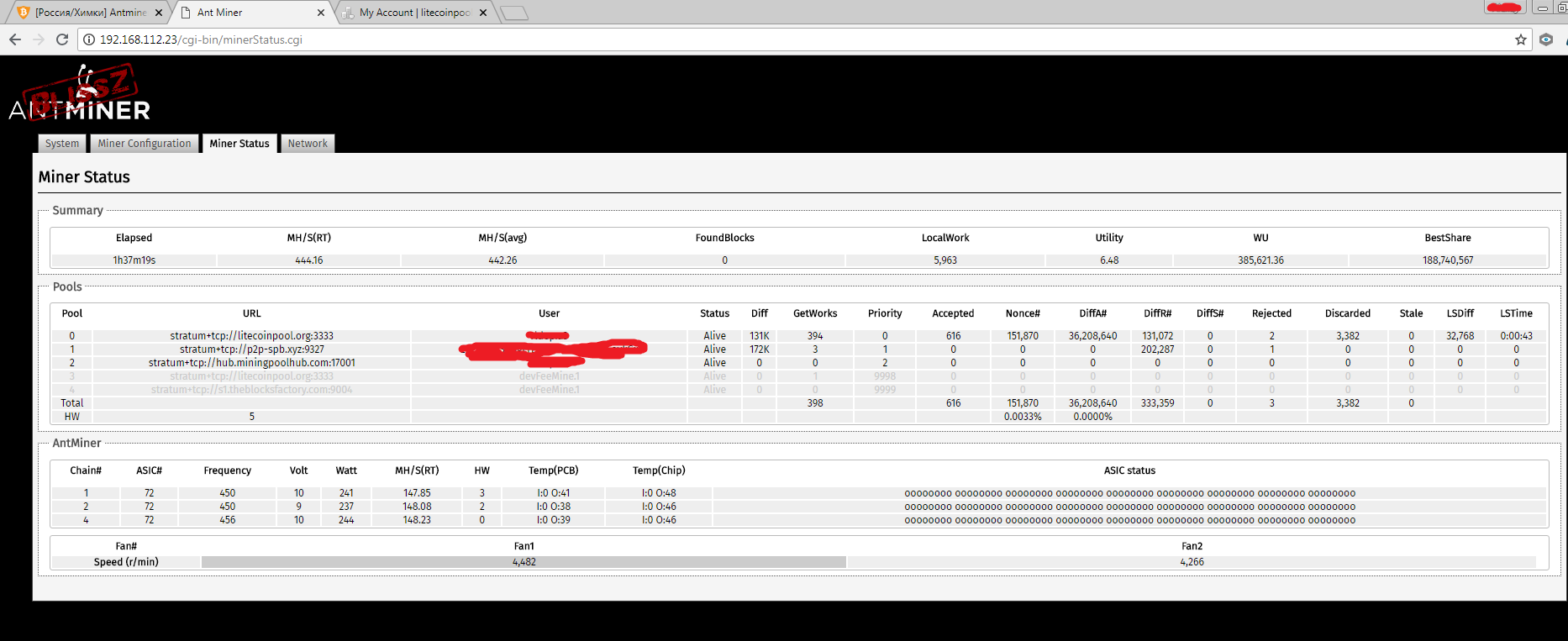Click greyed pool URL s1.theblocksfactory.com:9004
Screen dimensions: 1568x641
coord(252,390)
